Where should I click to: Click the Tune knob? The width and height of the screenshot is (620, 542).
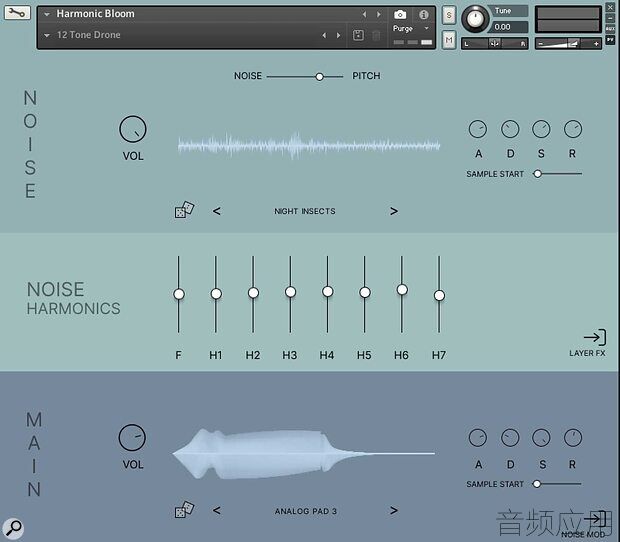475,18
